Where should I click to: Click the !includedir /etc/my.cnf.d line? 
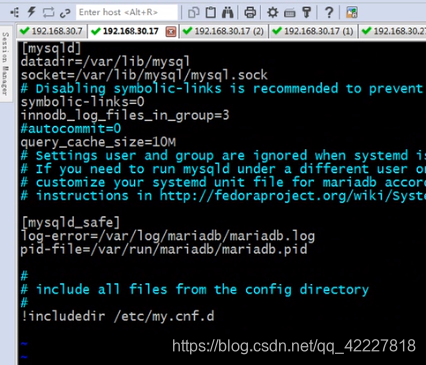click(118, 316)
